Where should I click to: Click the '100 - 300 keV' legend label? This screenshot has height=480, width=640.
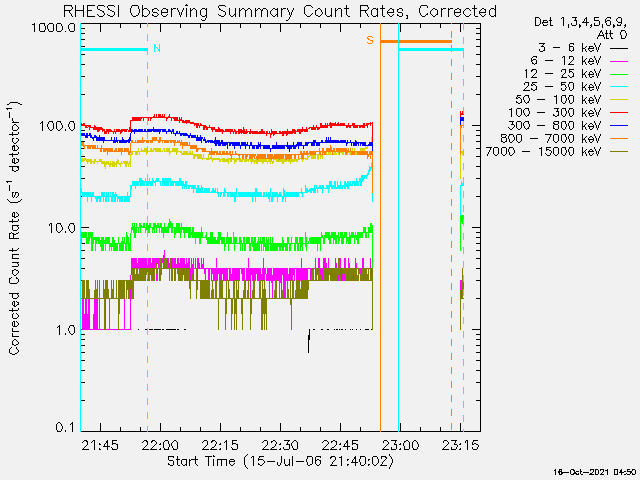(555, 113)
